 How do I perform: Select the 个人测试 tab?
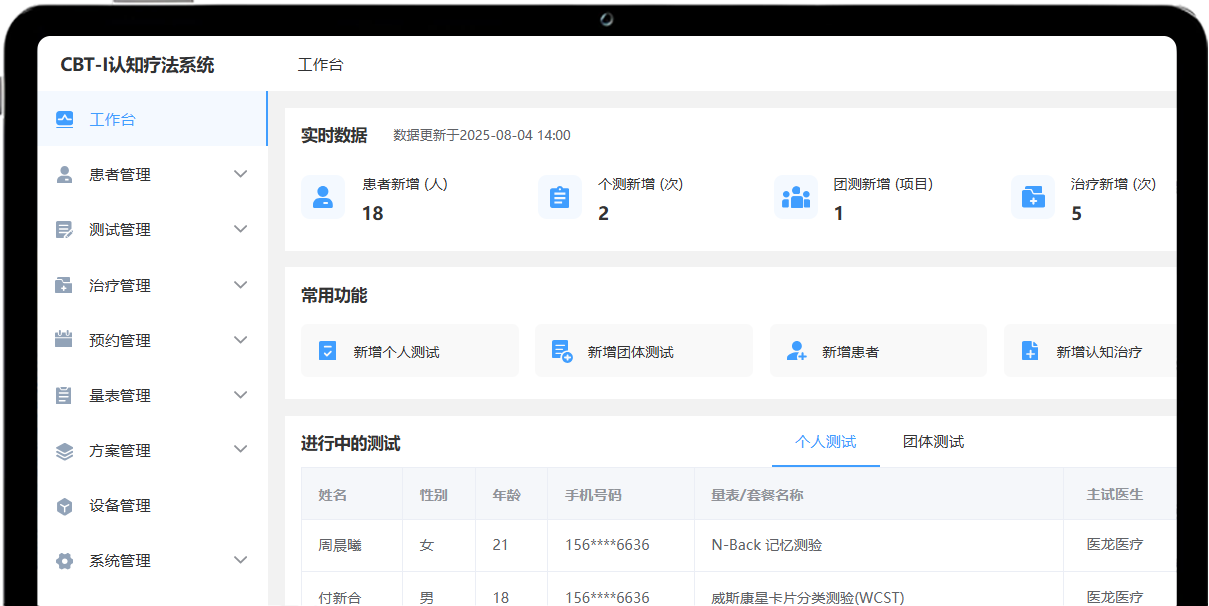825,442
